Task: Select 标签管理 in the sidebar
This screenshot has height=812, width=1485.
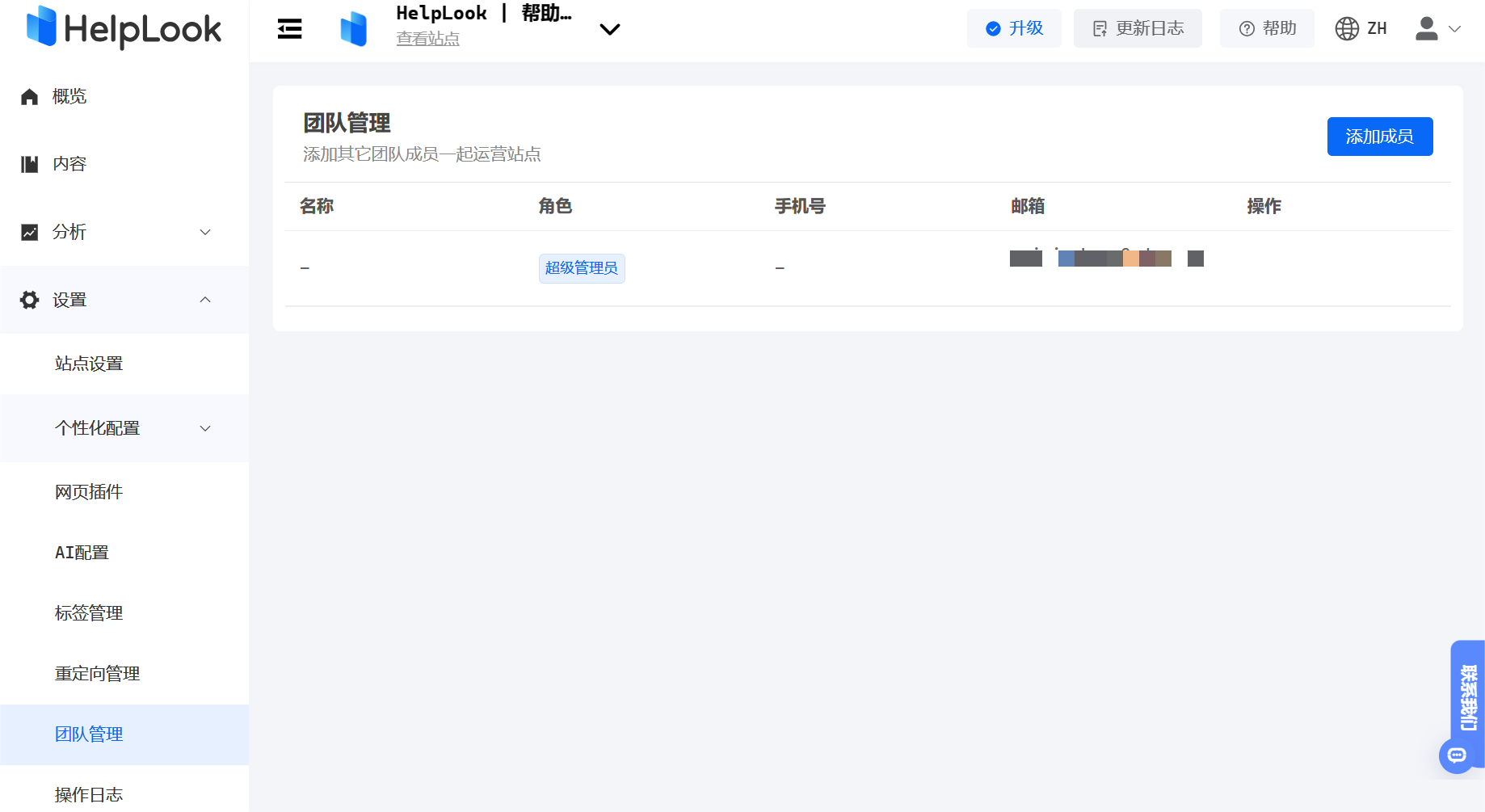Action: (89, 613)
